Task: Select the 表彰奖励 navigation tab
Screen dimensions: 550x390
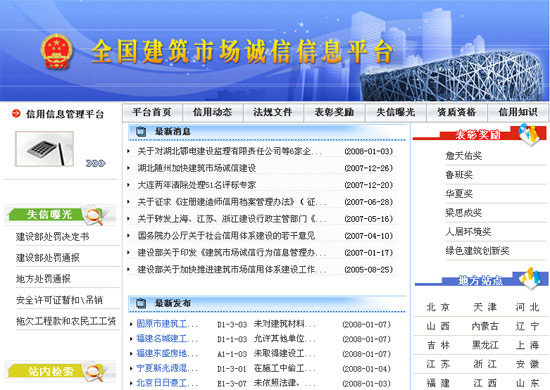Action: pos(334,112)
